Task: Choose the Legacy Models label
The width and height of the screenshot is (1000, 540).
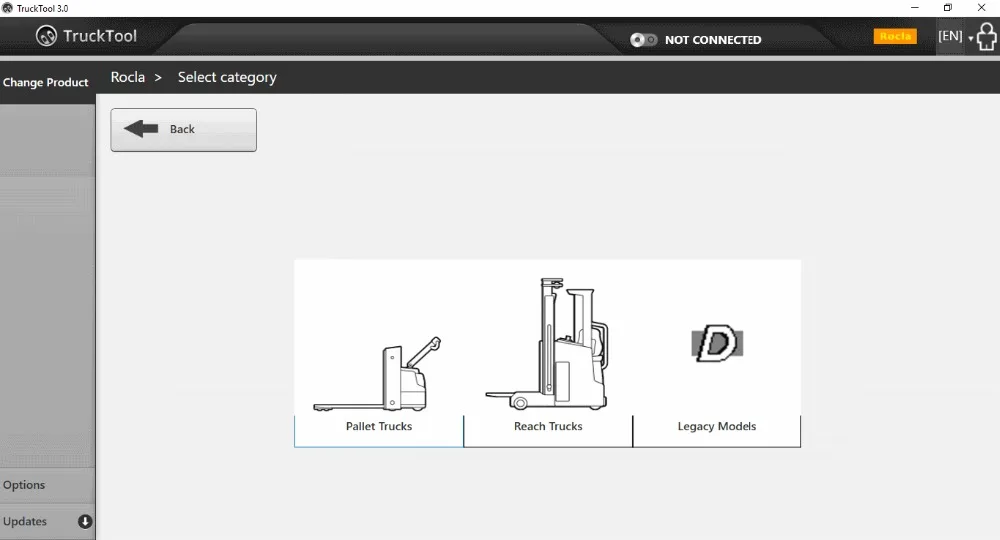Action: click(717, 427)
